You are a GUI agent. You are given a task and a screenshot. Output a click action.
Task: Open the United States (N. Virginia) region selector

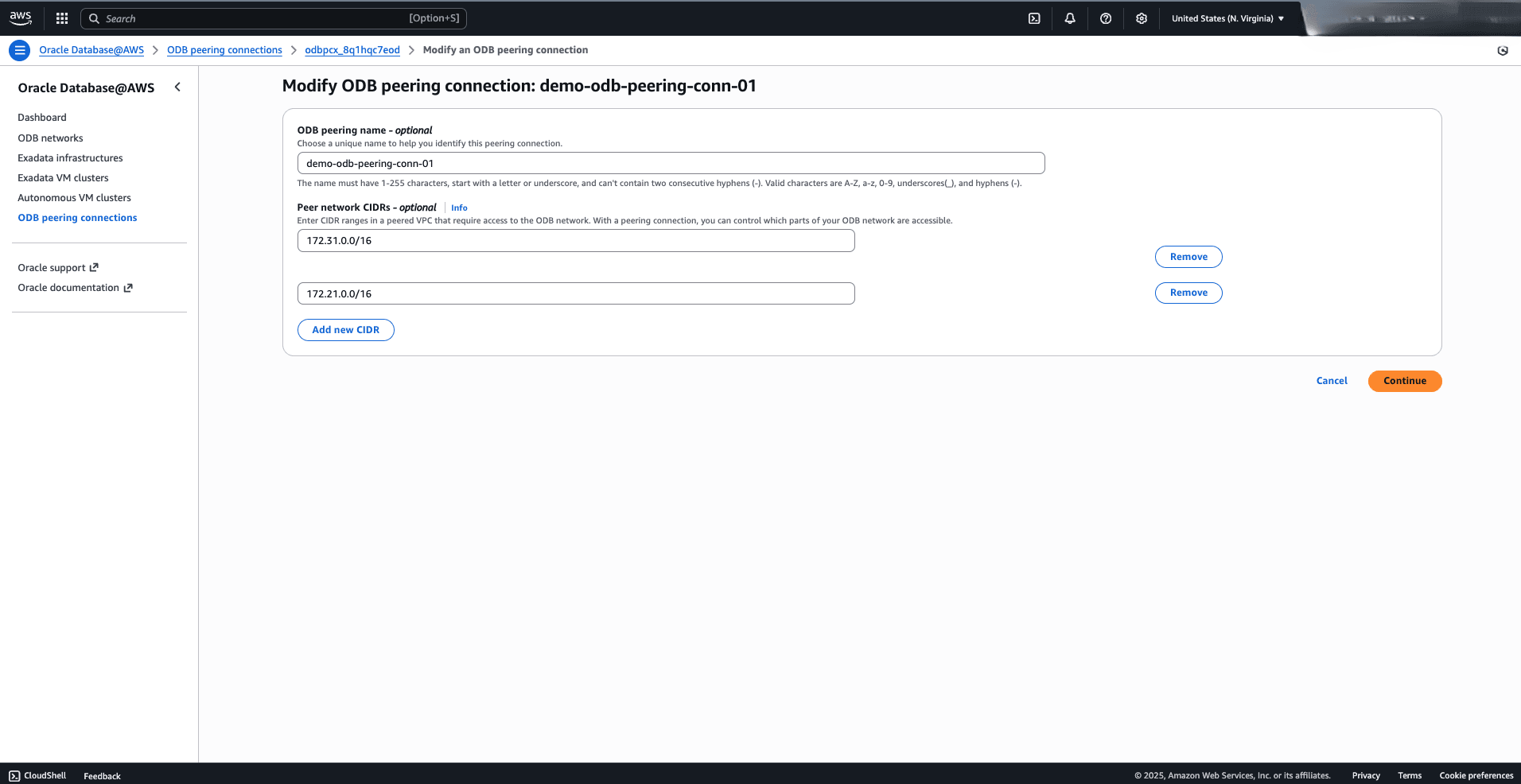[1227, 17]
